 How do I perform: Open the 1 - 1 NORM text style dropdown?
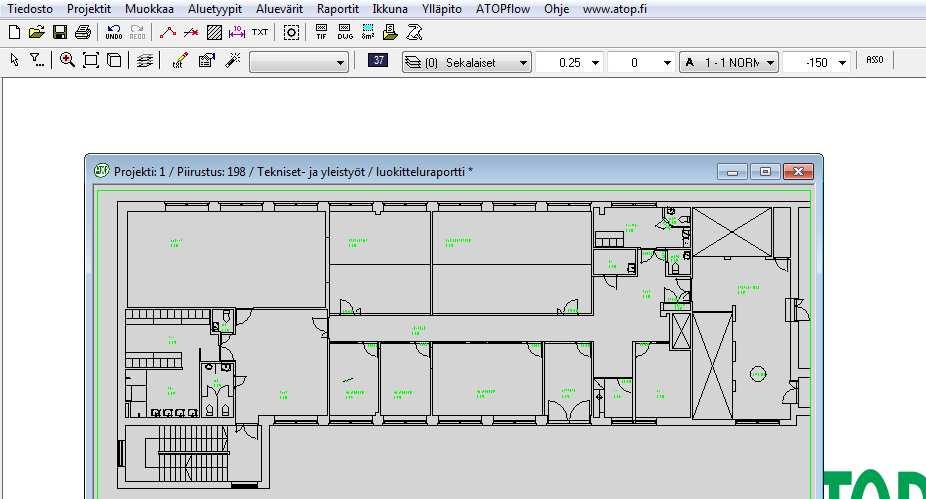click(x=729, y=62)
